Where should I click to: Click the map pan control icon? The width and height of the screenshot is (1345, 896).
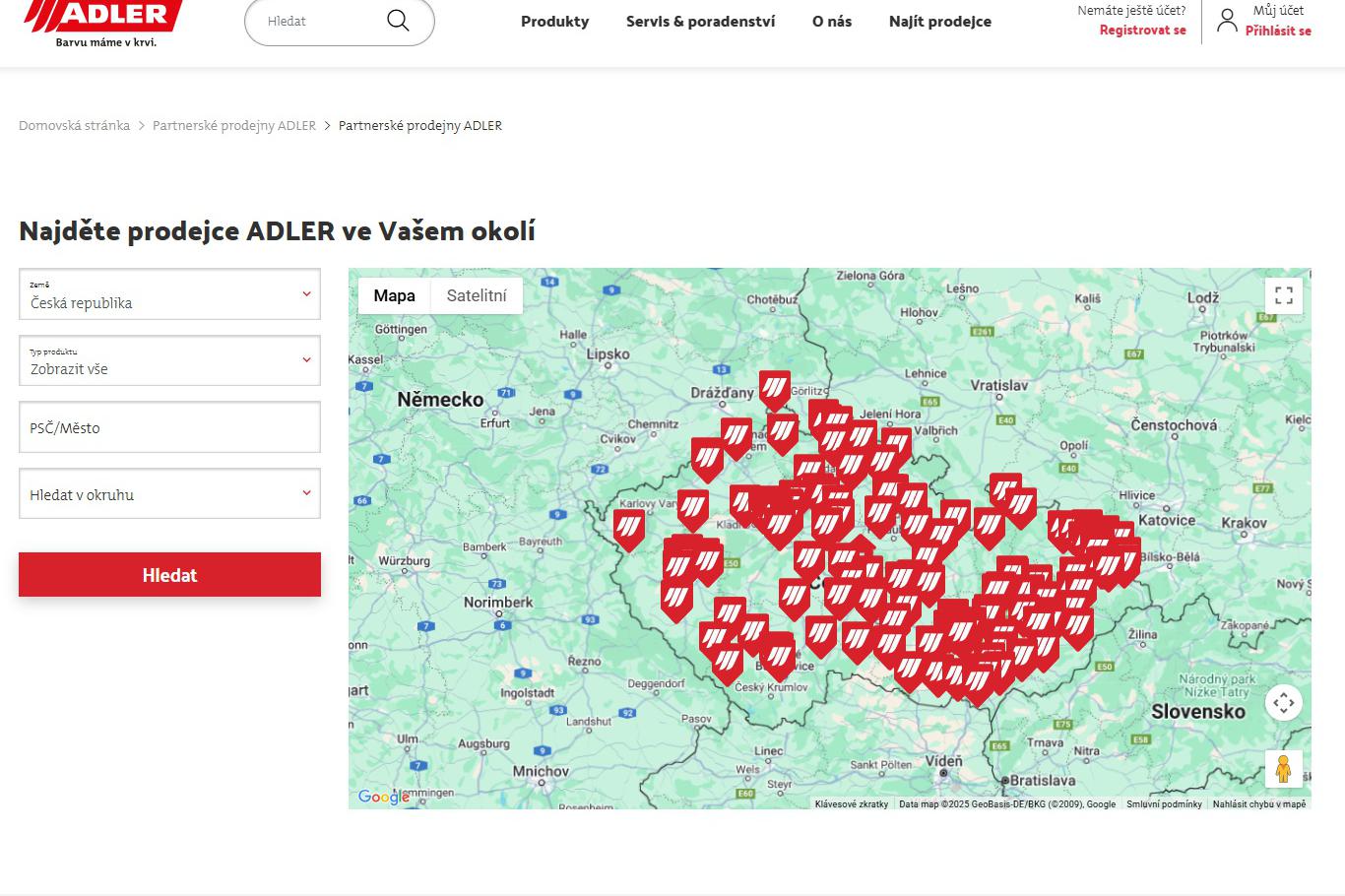[1284, 702]
